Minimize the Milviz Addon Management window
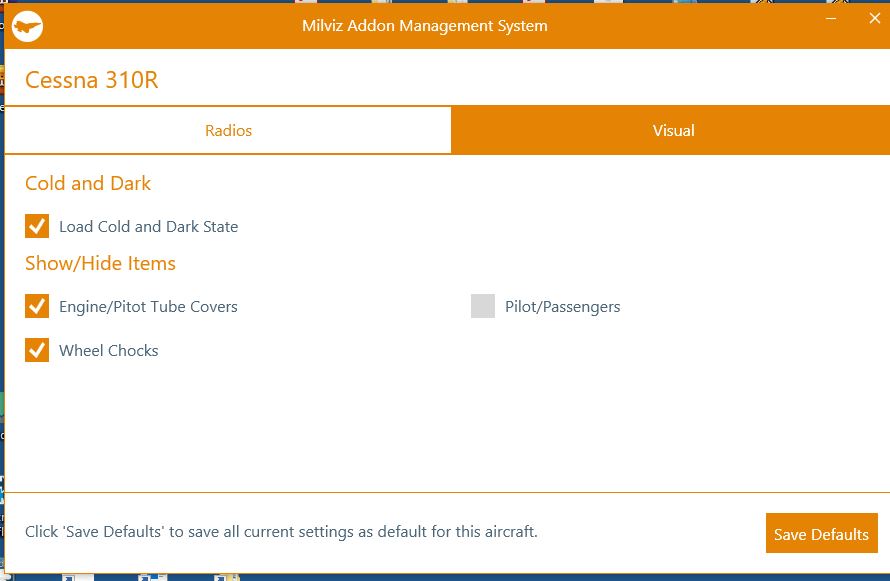890x581 pixels. (831, 19)
